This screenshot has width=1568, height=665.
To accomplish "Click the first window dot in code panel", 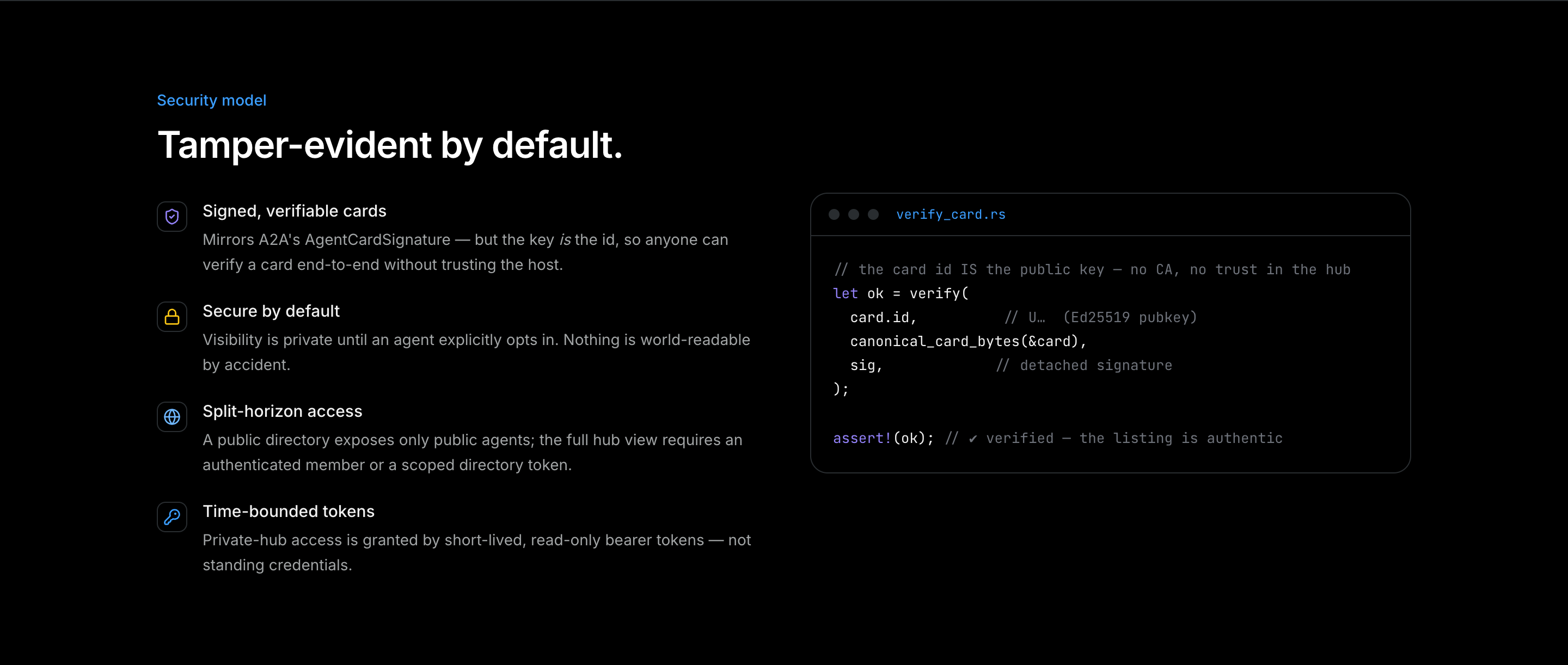I will point(834,214).
